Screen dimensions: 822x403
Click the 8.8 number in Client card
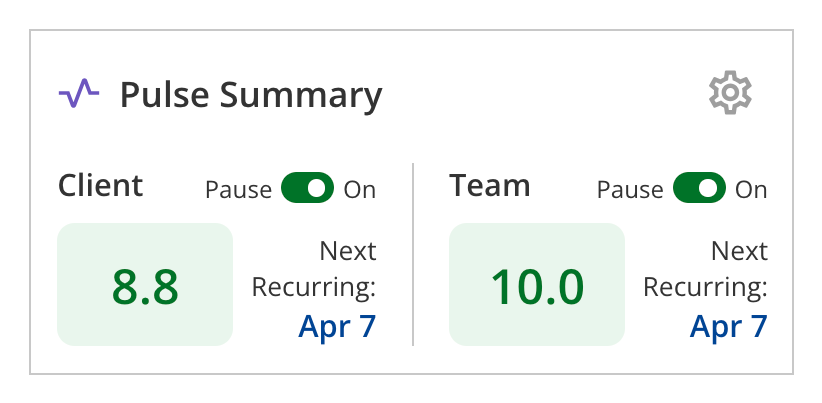point(145,287)
